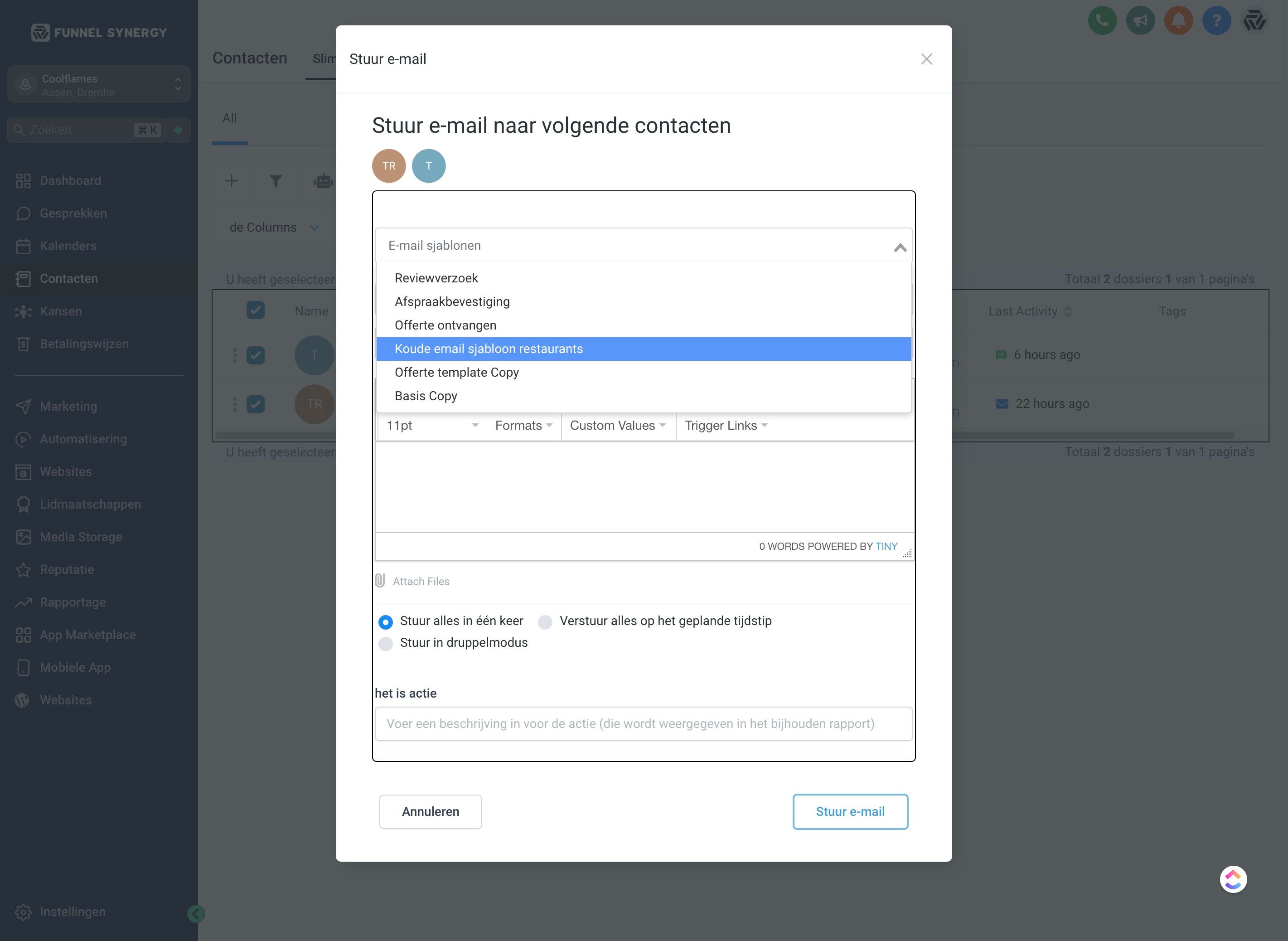Collapse sidebar with green arrow icon
The image size is (1288, 941).
(x=196, y=914)
